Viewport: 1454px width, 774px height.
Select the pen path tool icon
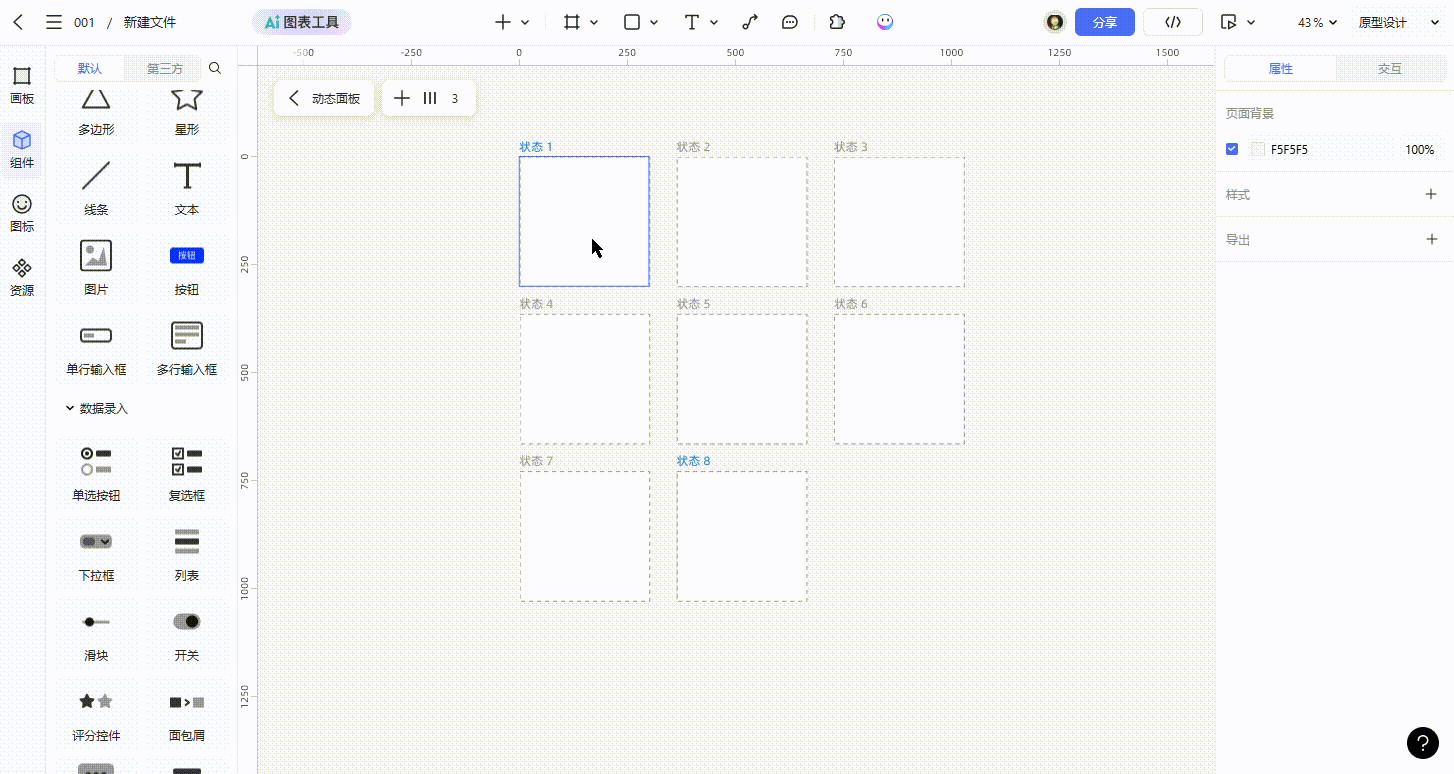pyautogui.click(x=749, y=22)
